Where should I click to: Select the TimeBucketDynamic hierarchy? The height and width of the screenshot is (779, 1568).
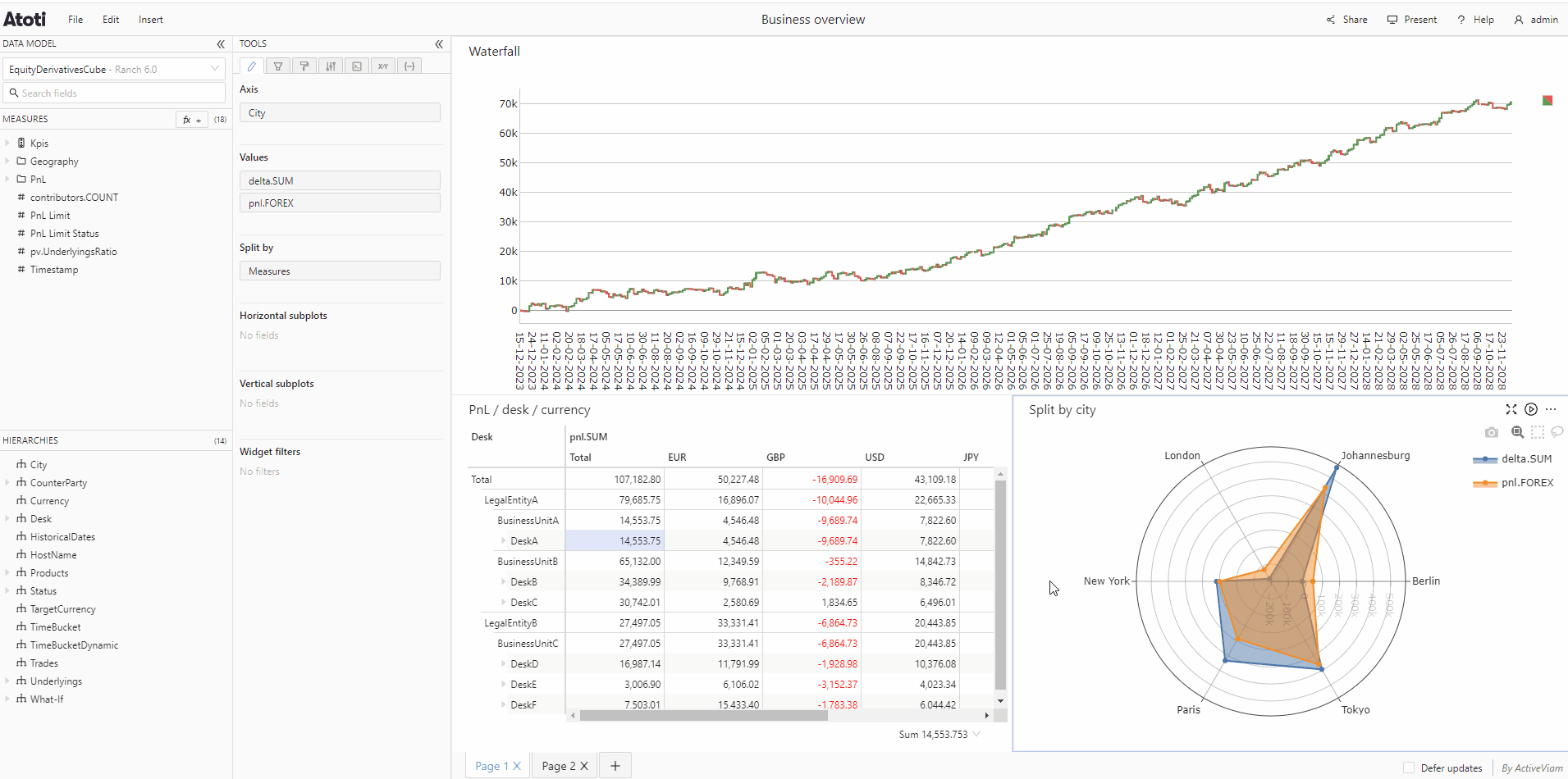click(74, 645)
